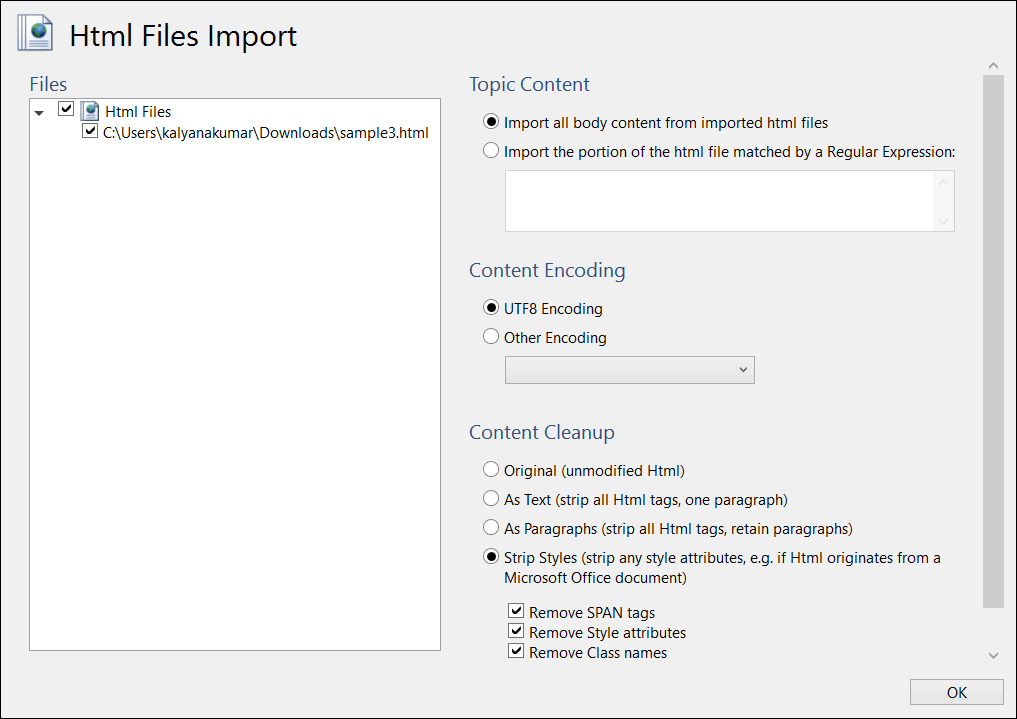This screenshot has width=1017, height=719.
Task: Select As Text cleanup option
Action: 491,499
